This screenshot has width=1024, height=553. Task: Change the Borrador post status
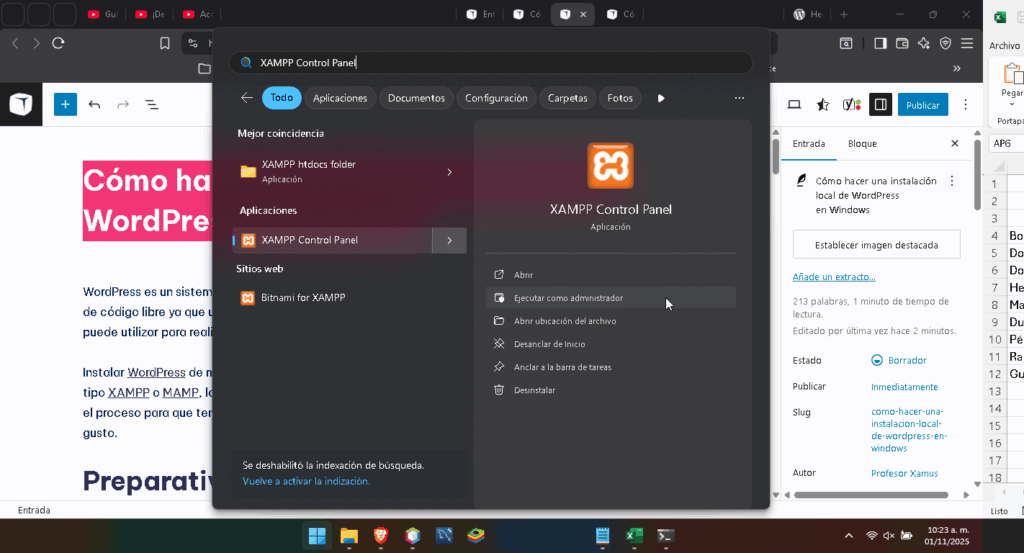point(899,360)
